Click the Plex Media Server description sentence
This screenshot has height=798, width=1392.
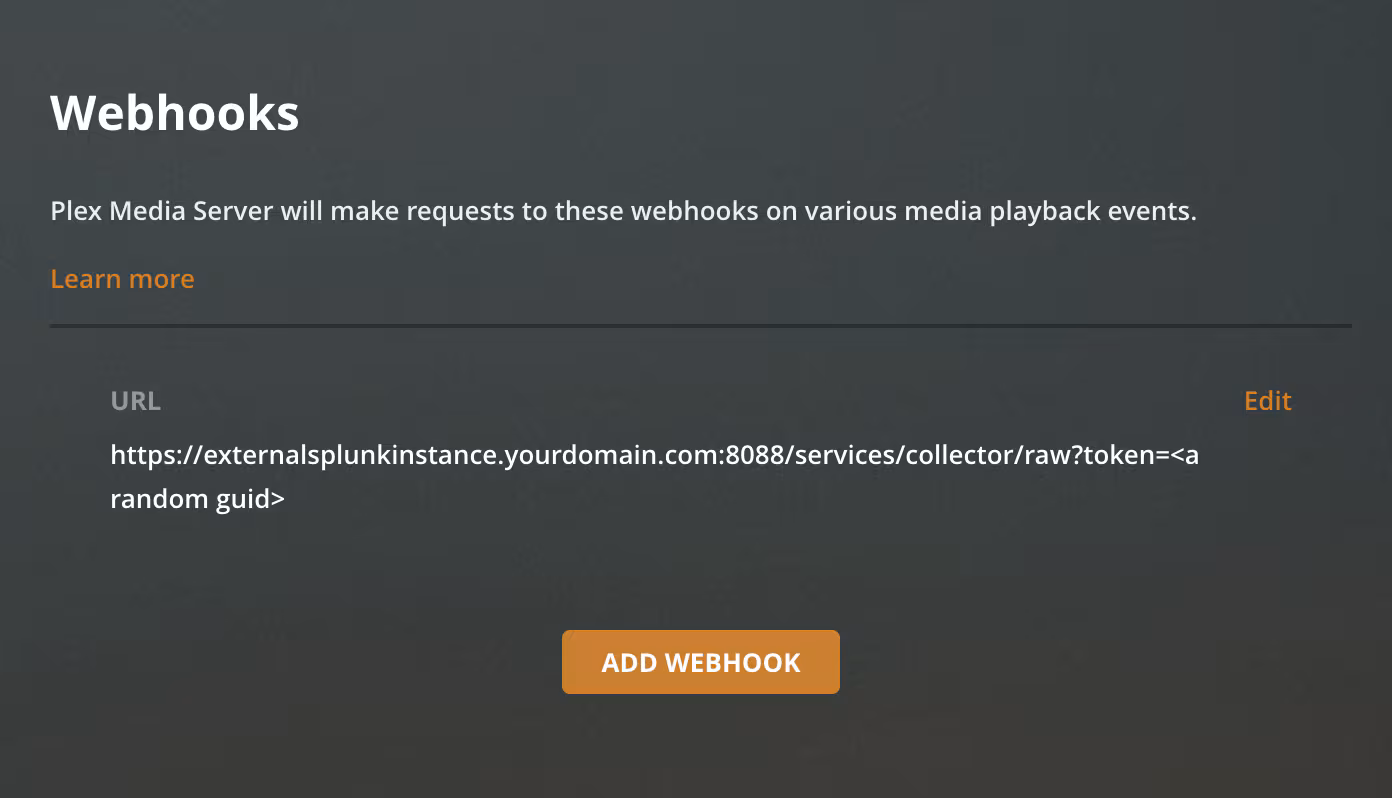coord(623,212)
